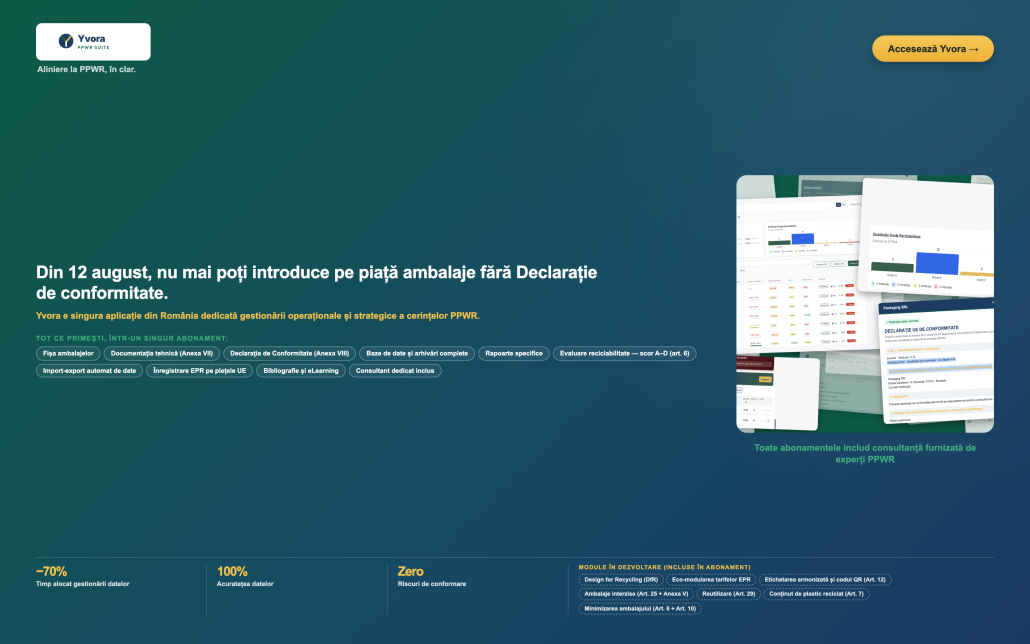The image size is (1030, 644).
Task: Click the text 'Timp alocat gestionării datelor'
Action: 83,584
